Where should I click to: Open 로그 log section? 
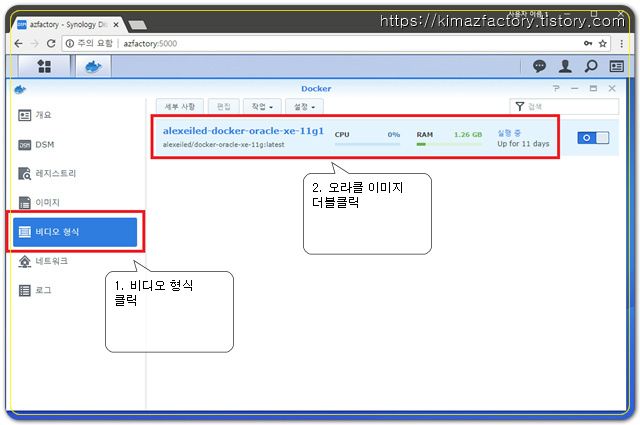click(76, 290)
